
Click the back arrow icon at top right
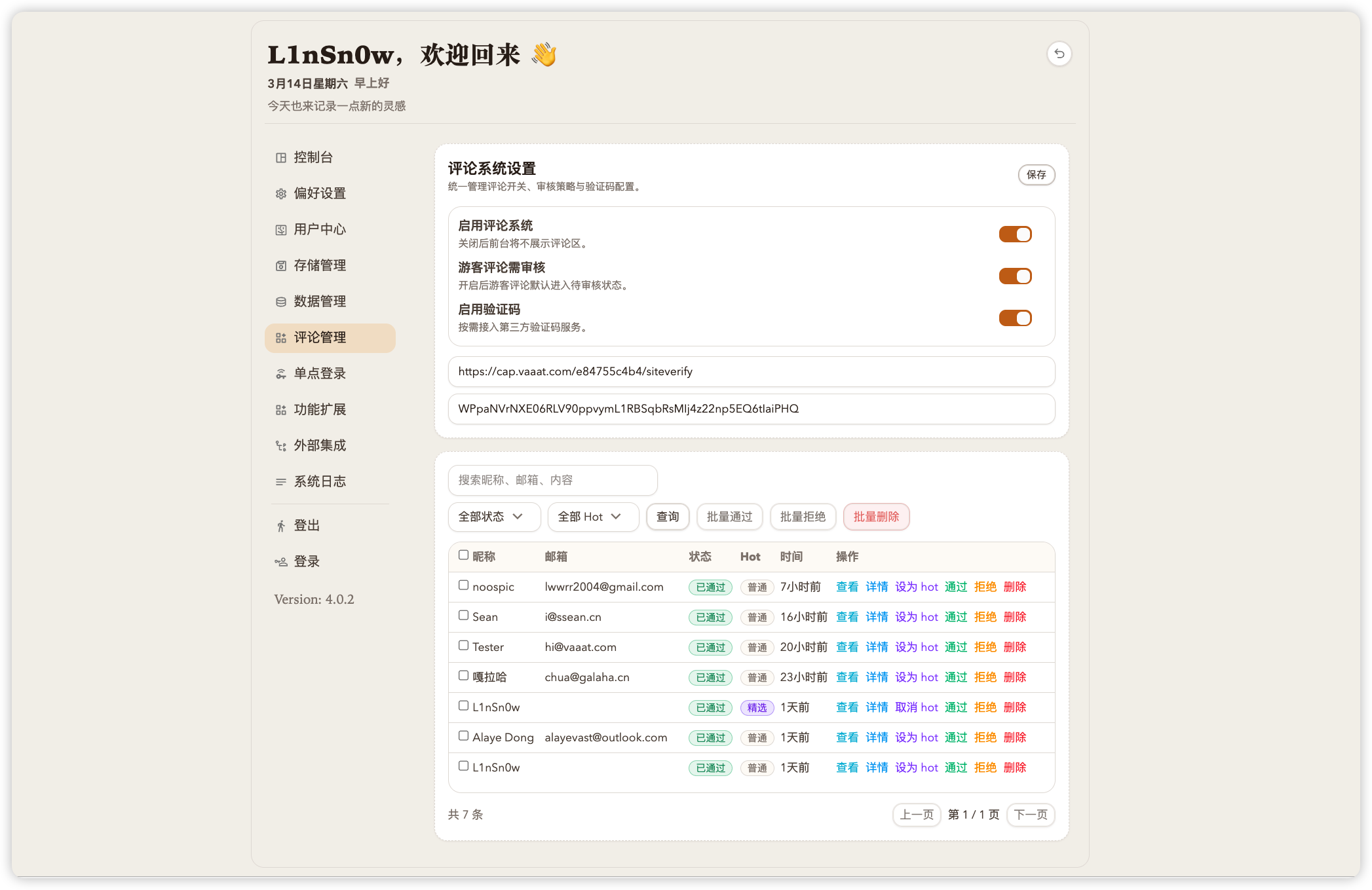(1059, 54)
